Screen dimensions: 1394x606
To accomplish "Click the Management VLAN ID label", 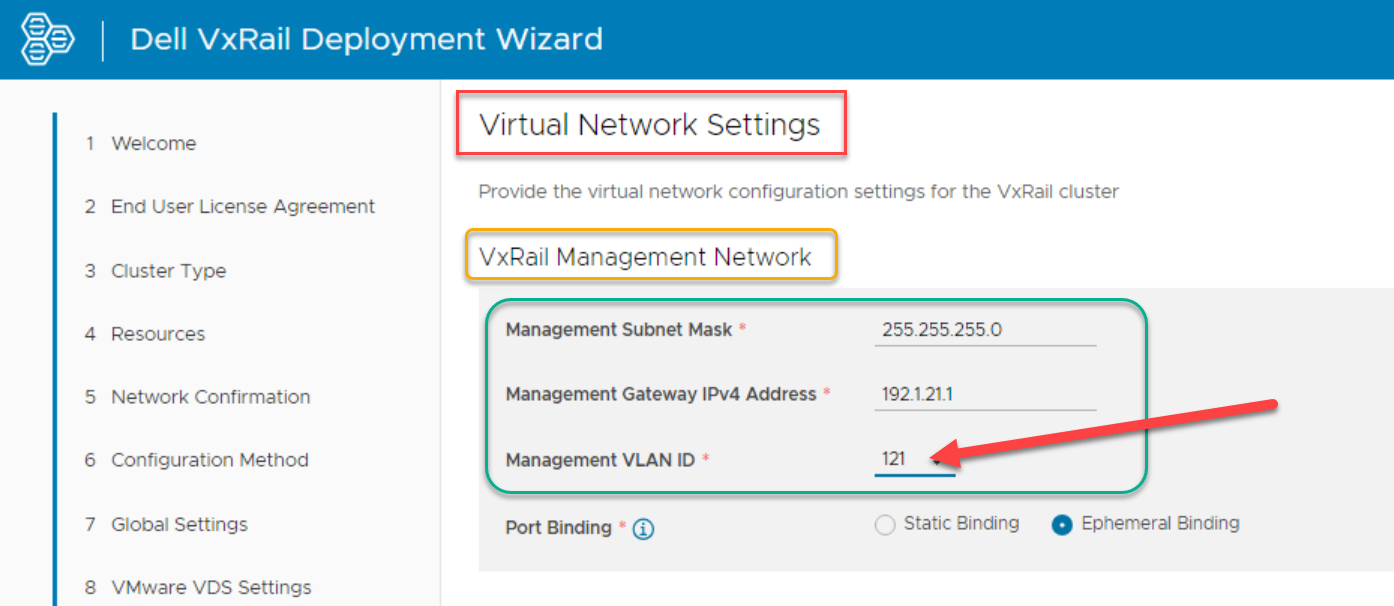I will pyautogui.click(x=602, y=460).
